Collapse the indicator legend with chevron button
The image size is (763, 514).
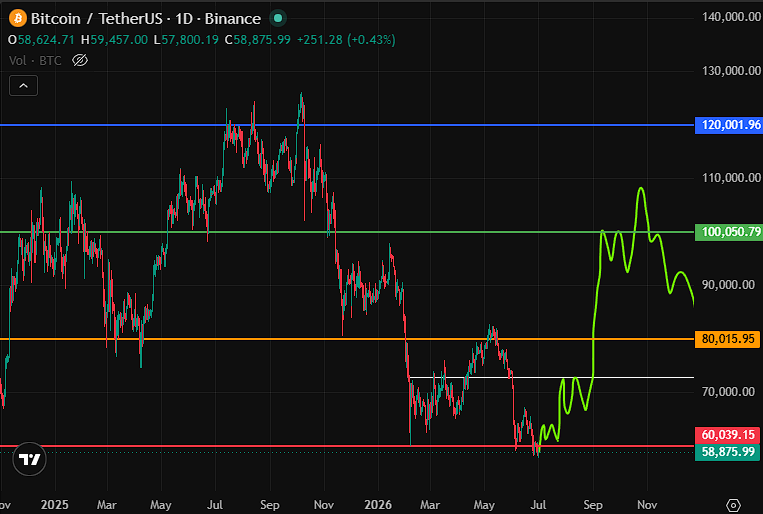pyautogui.click(x=23, y=86)
